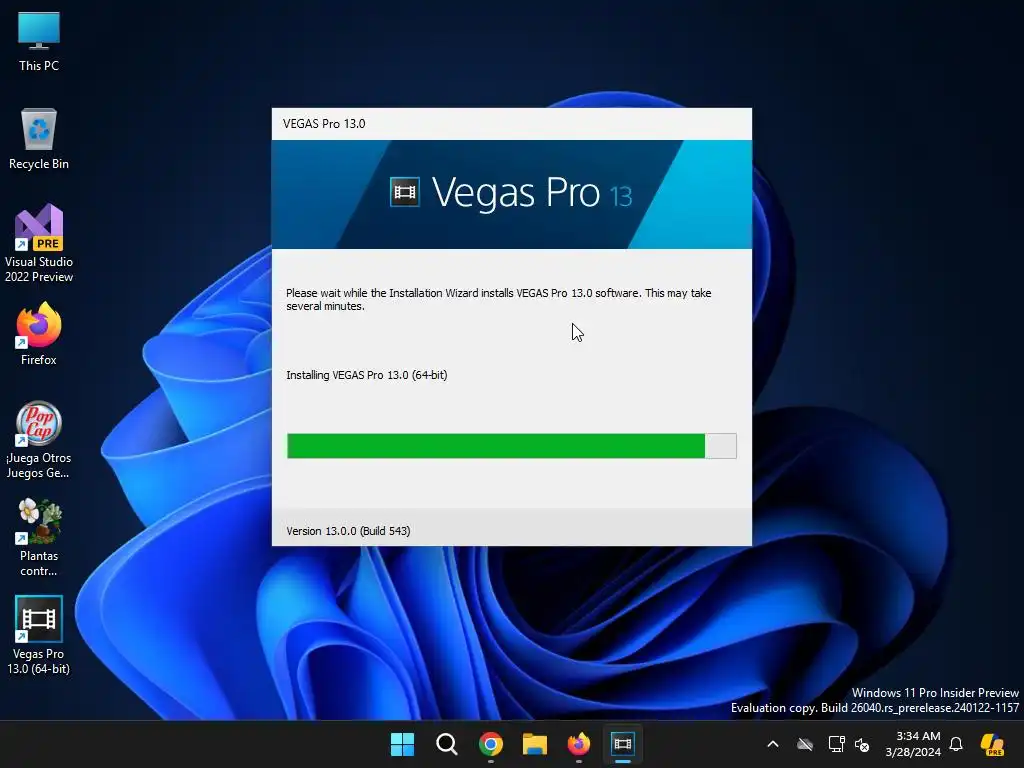1024x768 pixels.
Task: Open the Windows Start menu
Action: click(402, 744)
